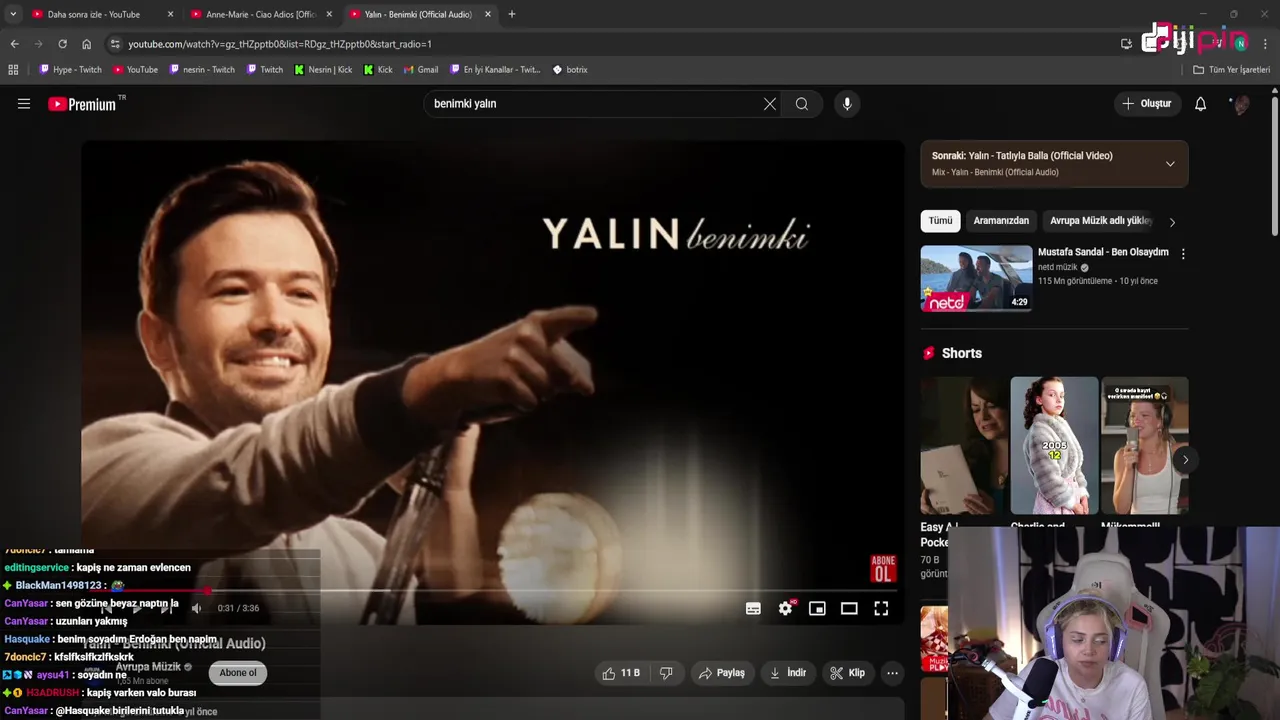Select Avrupa Müzik adlı yükleyen chip

coord(1100,221)
